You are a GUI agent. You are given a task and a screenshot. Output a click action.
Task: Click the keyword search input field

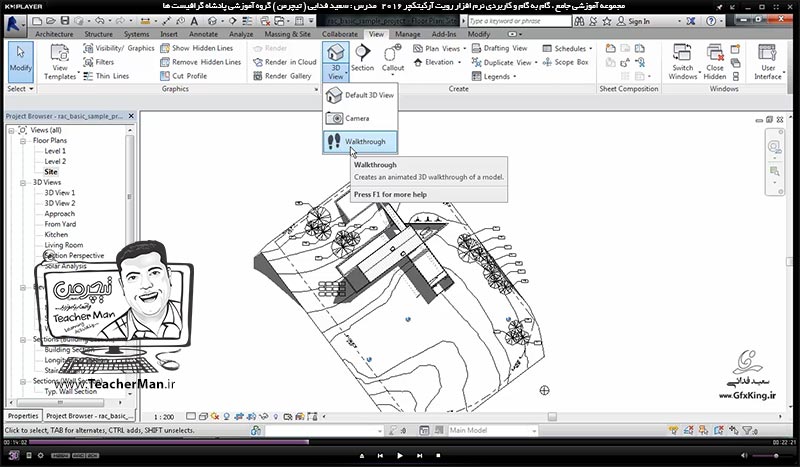(519, 21)
